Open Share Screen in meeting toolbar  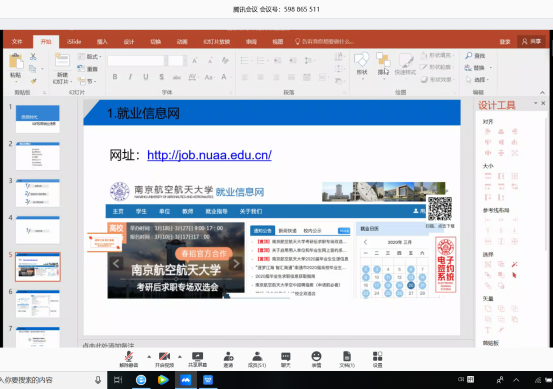198,359
